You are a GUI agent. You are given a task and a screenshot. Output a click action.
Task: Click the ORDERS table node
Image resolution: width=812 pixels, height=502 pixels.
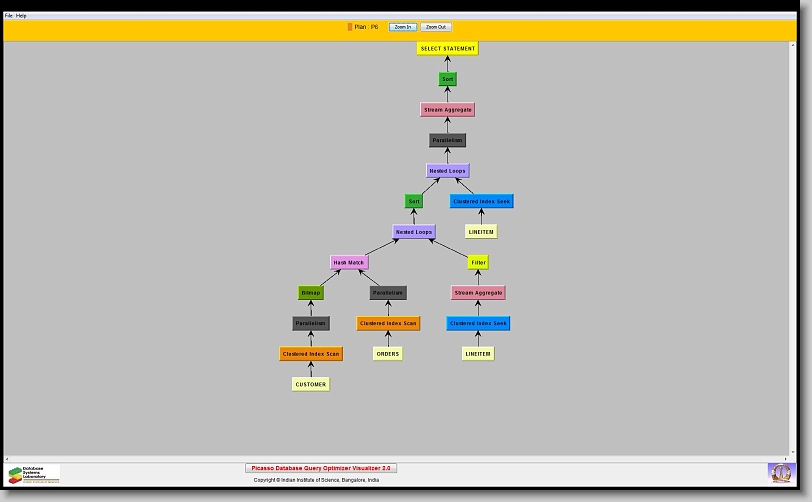point(388,353)
